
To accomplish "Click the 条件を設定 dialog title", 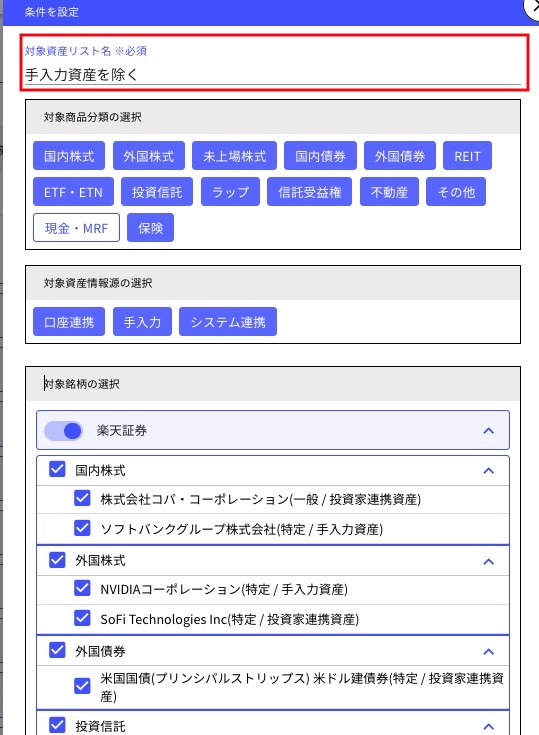I will pos(52,12).
